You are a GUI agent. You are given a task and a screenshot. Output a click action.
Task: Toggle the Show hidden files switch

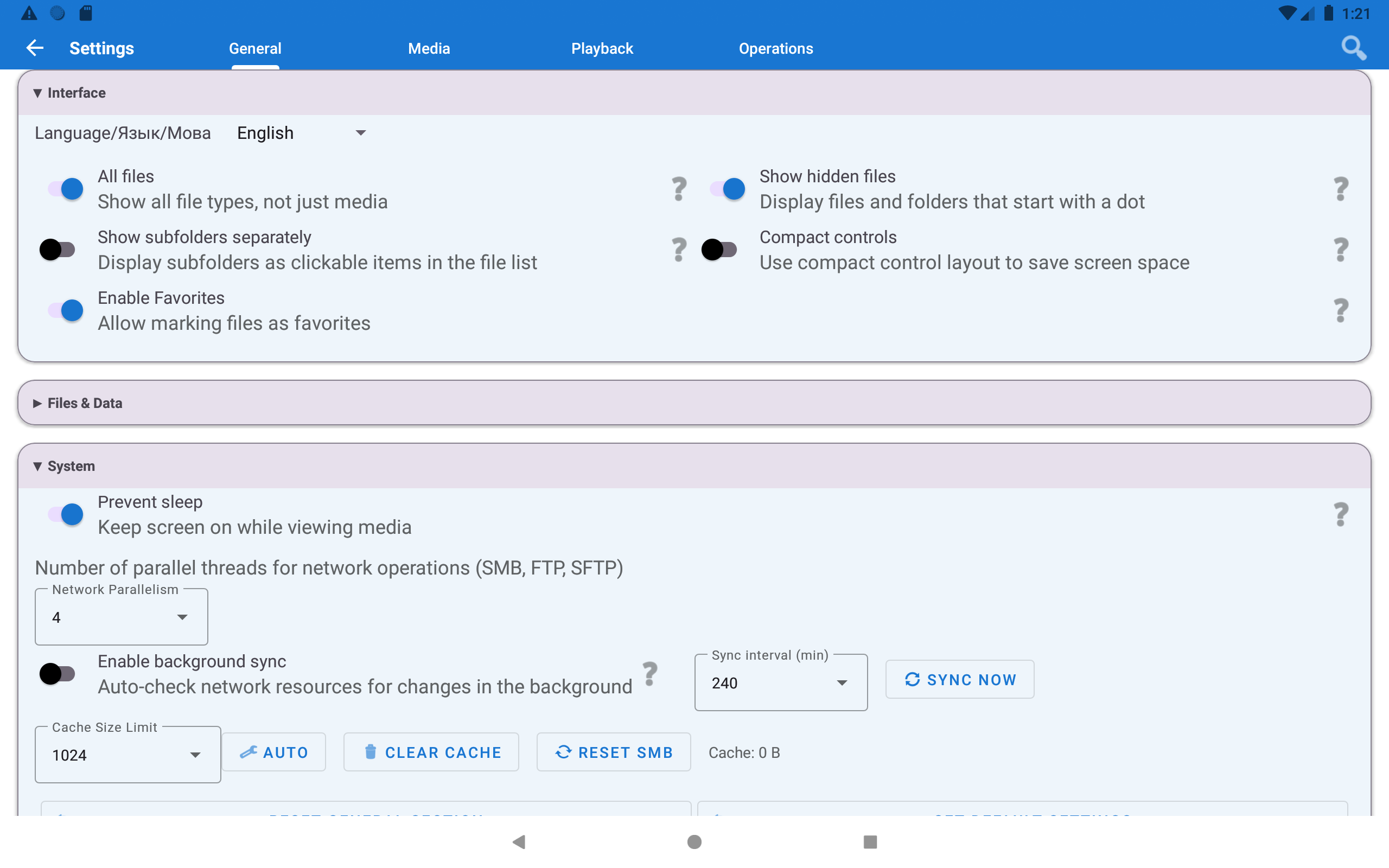[727, 189]
